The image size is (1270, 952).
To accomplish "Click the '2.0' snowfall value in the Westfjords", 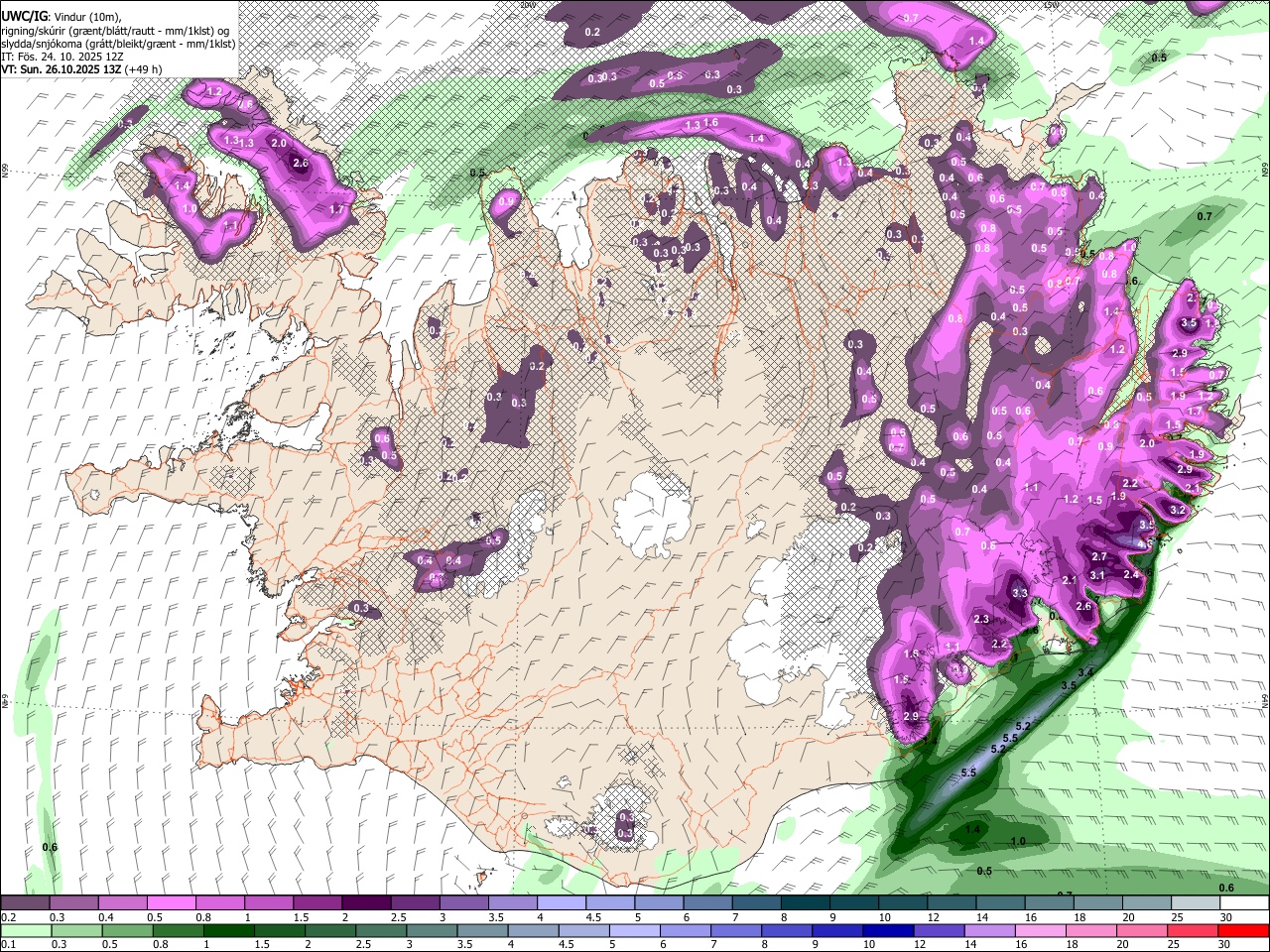I will coord(279,143).
